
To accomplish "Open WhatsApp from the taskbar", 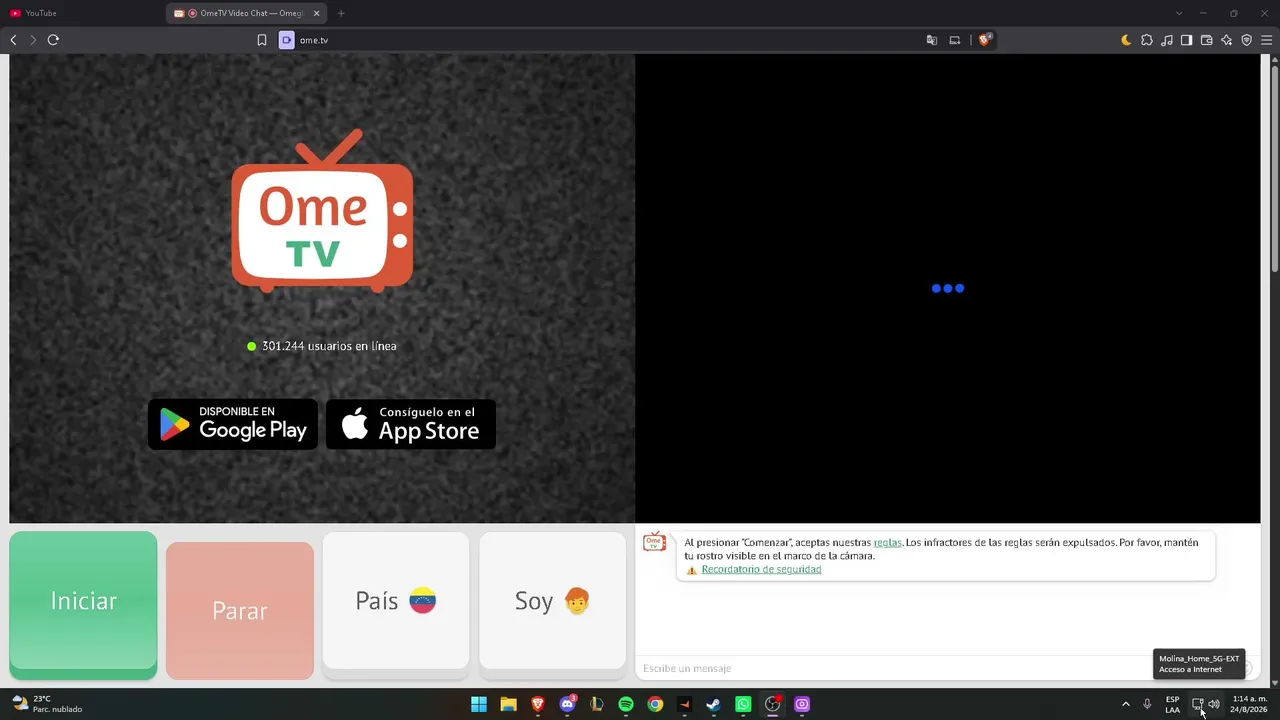I will [743, 704].
